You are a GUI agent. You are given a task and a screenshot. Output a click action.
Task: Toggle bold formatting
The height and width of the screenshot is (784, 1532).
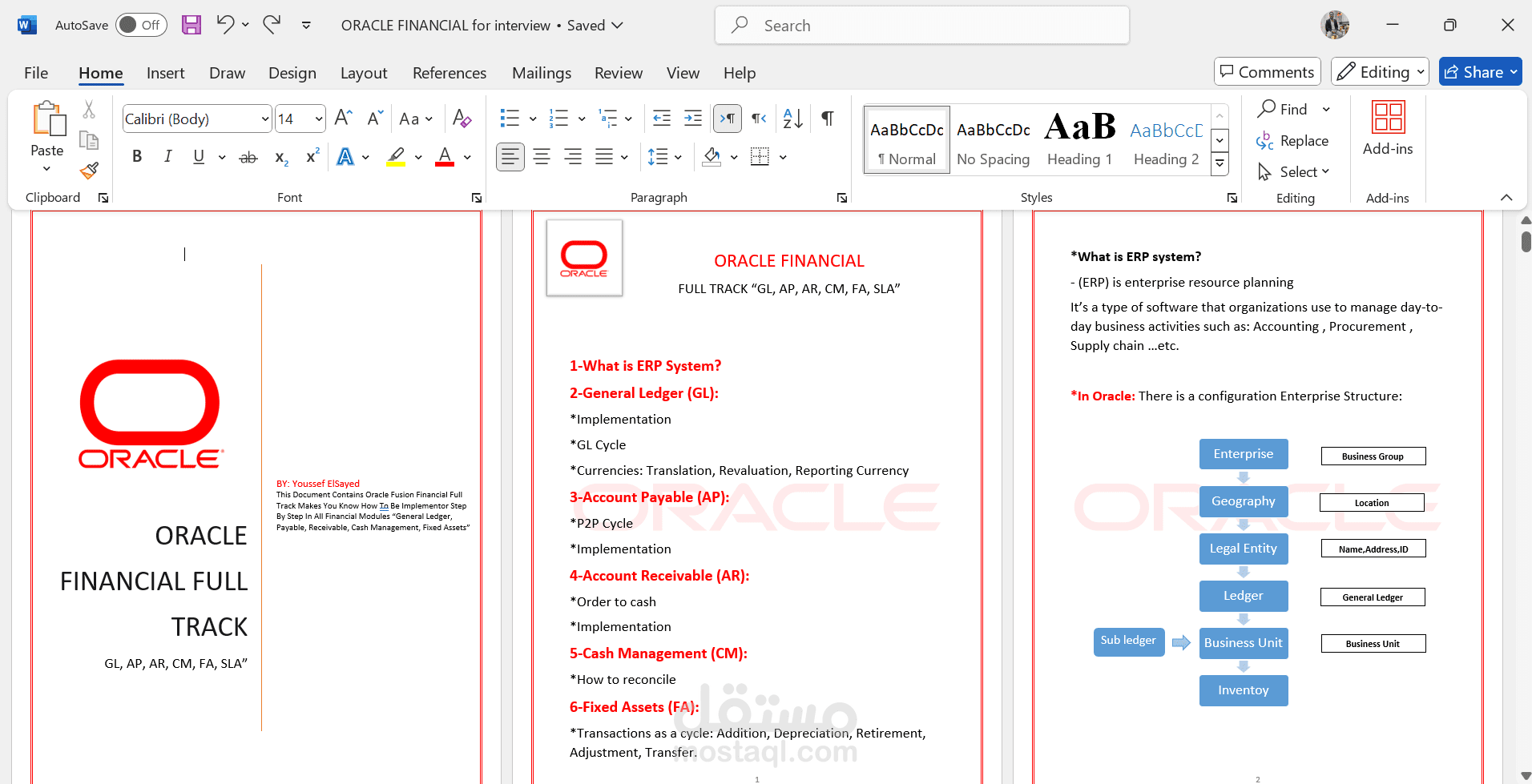137,157
